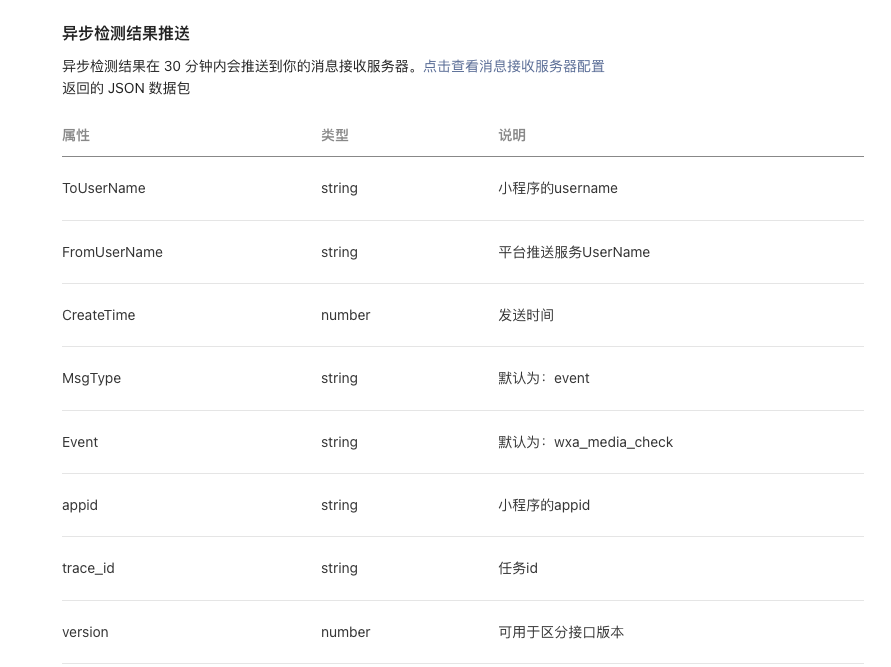Select the 发送时间 description

(526, 315)
